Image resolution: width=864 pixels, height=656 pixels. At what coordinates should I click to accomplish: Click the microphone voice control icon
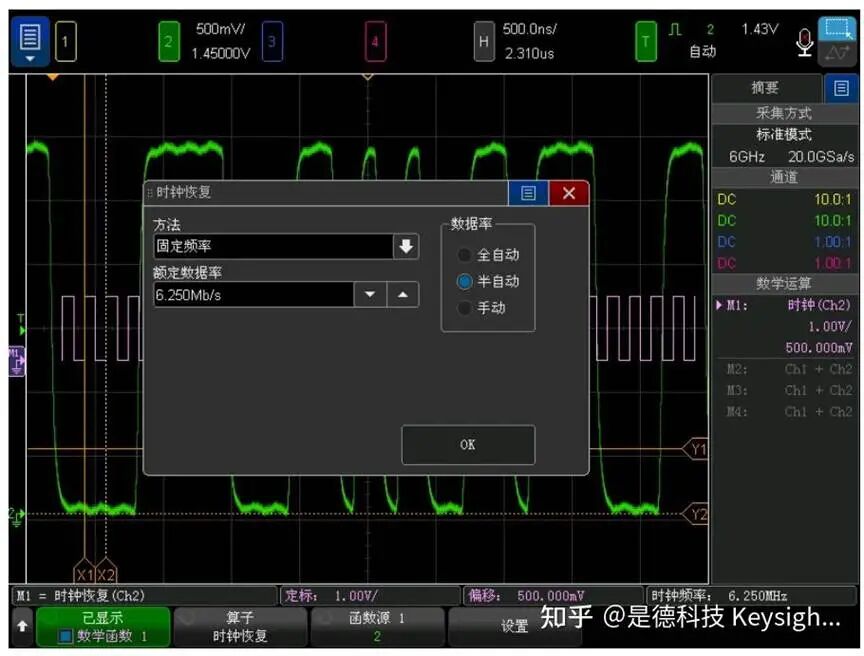tap(804, 42)
